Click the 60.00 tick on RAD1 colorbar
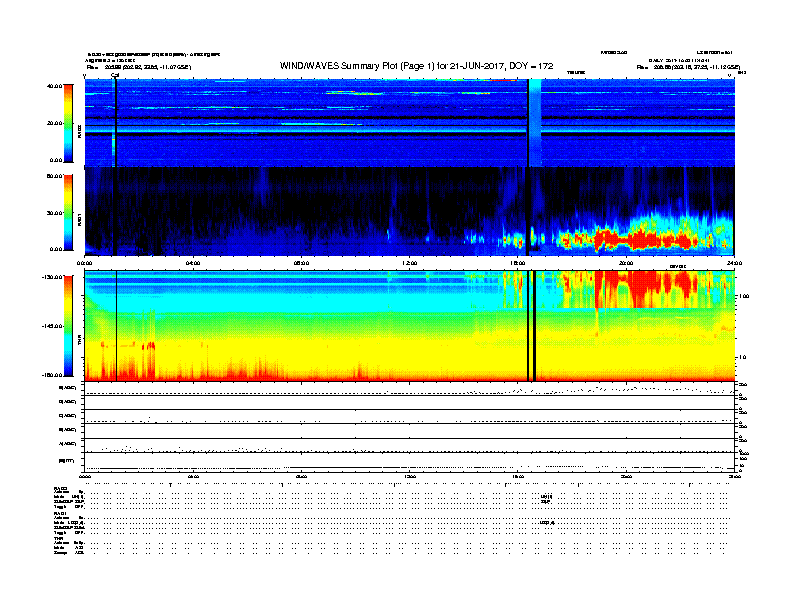Image resolution: width=792 pixels, height=612 pixels. pos(54,176)
